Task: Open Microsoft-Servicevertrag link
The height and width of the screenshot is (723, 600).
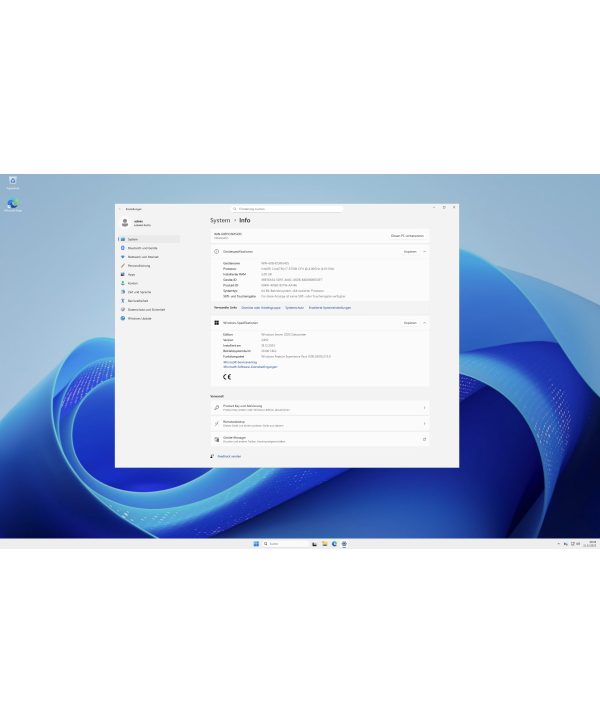Action: pos(240,362)
